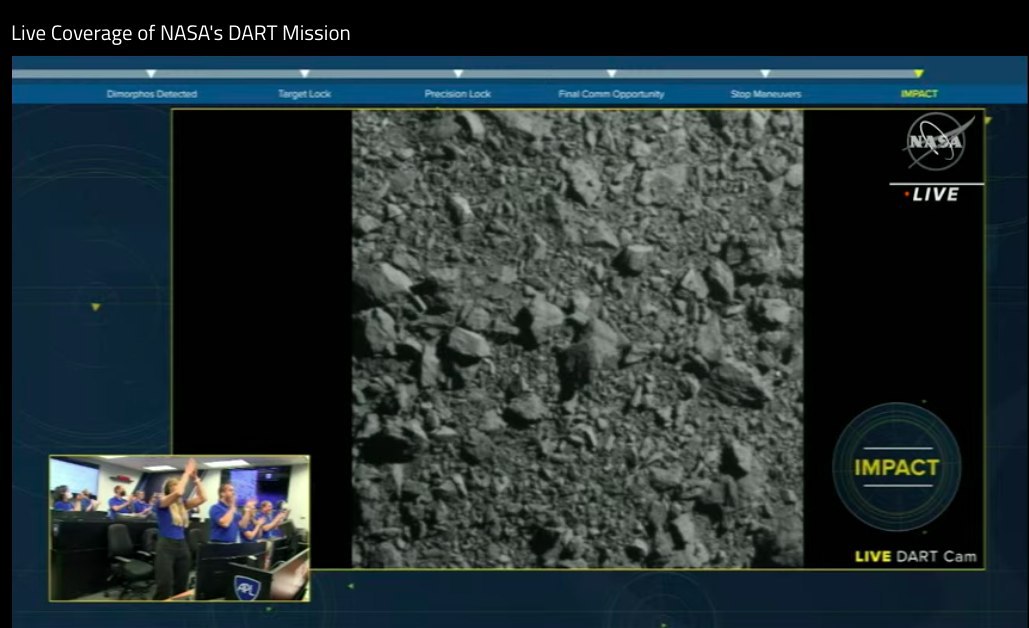Image resolution: width=1029 pixels, height=628 pixels.
Task: Select the Final Comm Opportunity label
Action: pyautogui.click(x=611, y=94)
